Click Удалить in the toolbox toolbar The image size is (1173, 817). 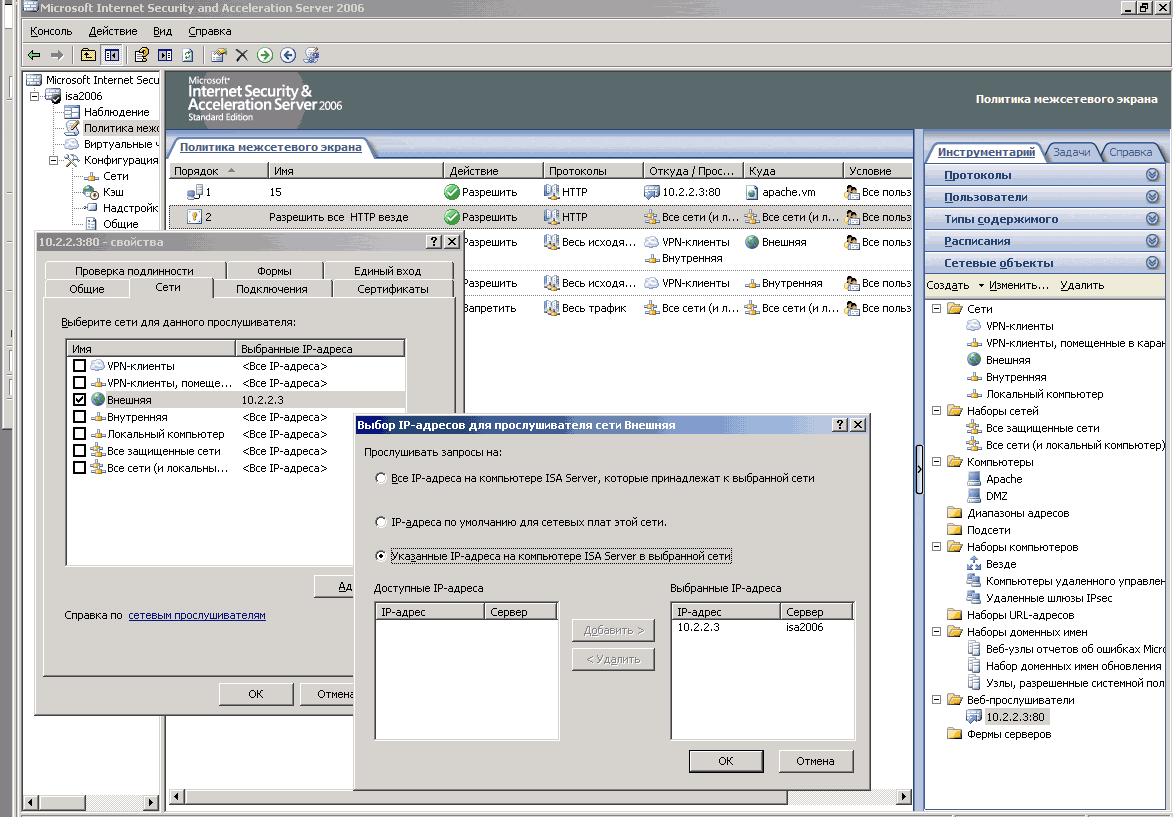pos(1082,285)
